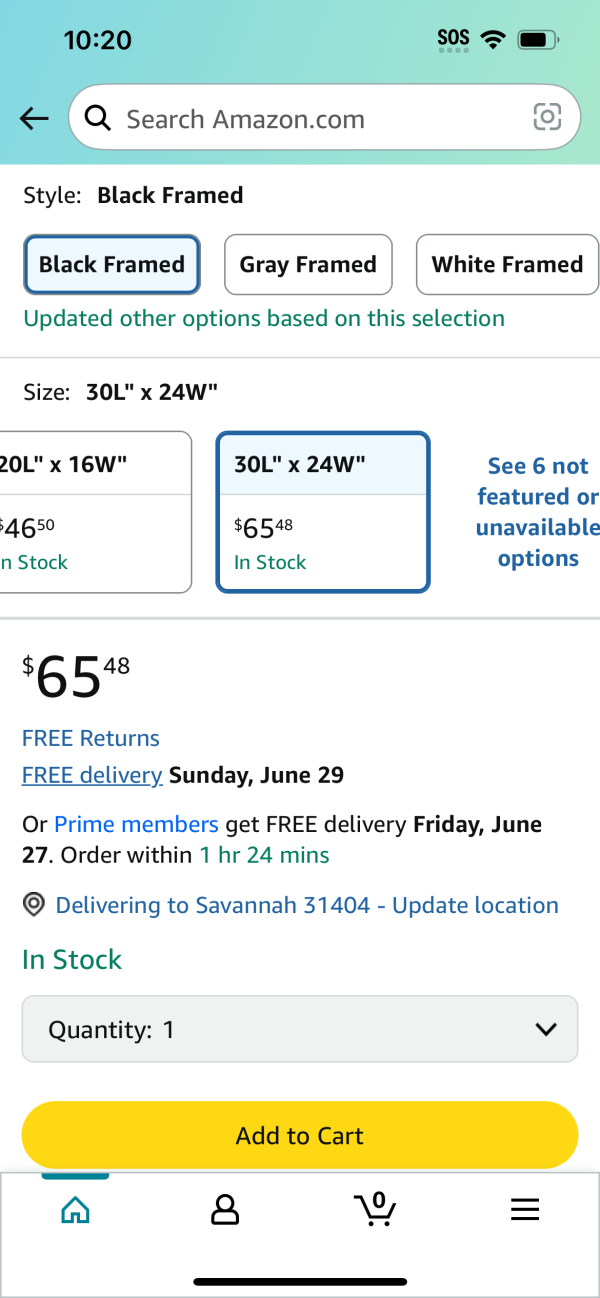Viewport: 600px width, 1298px height.
Task: Choose the 20L x 16W size option
Action: point(95,512)
